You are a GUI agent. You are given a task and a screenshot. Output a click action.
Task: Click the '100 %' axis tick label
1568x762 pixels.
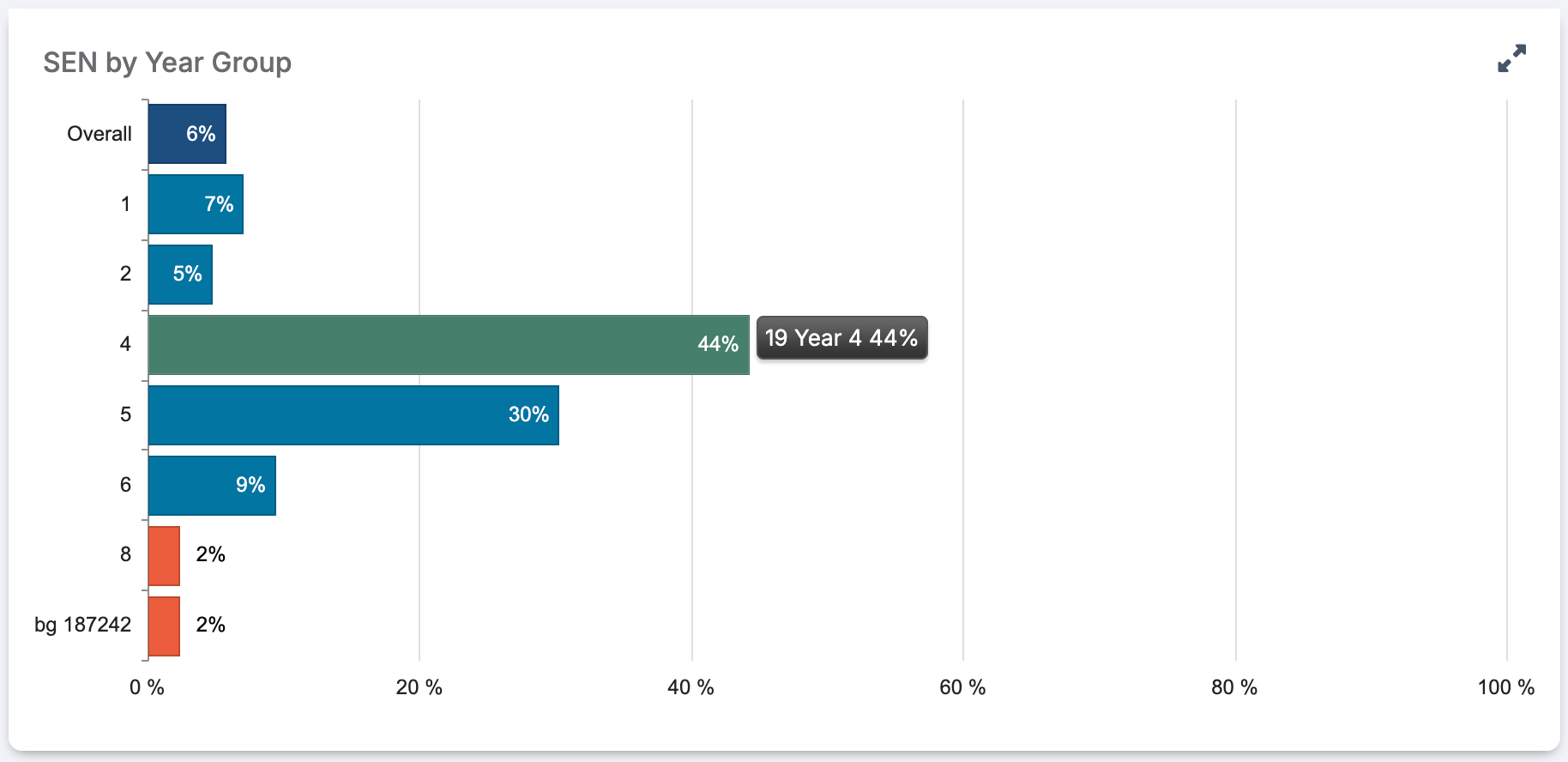click(x=1505, y=687)
